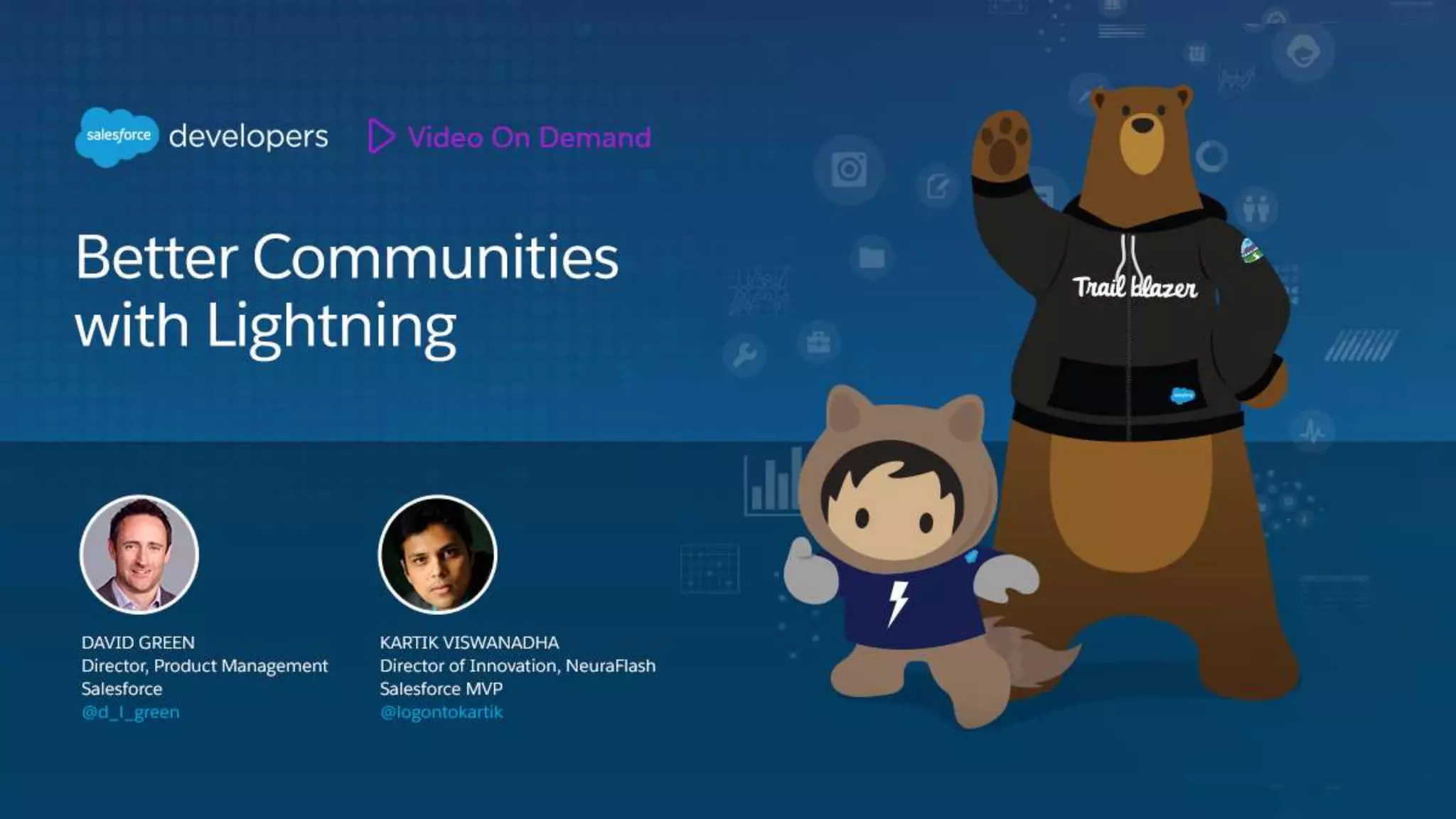Screen dimensions: 1456x819
Task: Click the Salesforce cloud logo
Action: pos(117,136)
